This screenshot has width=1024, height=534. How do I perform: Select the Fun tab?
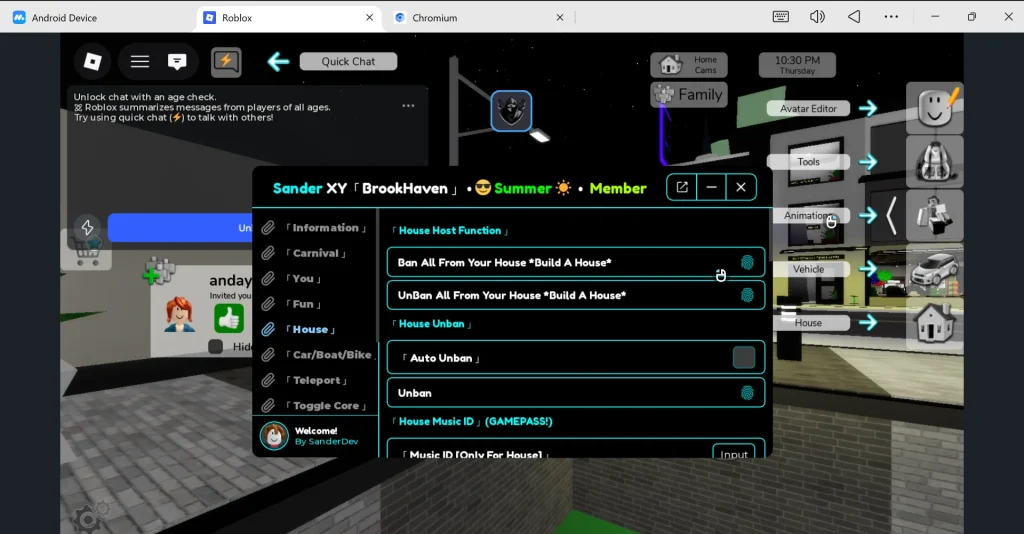click(x=315, y=304)
